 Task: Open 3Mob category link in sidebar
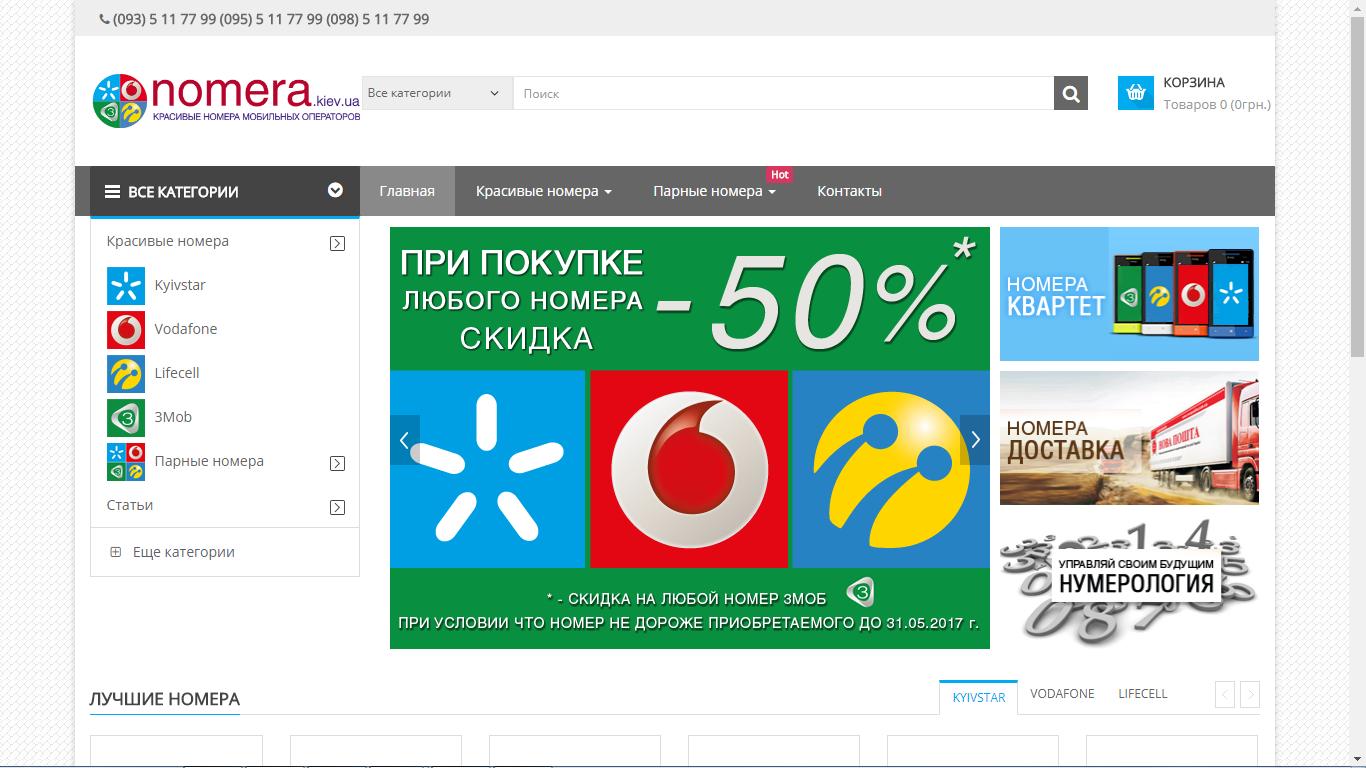[x=173, y=417]
